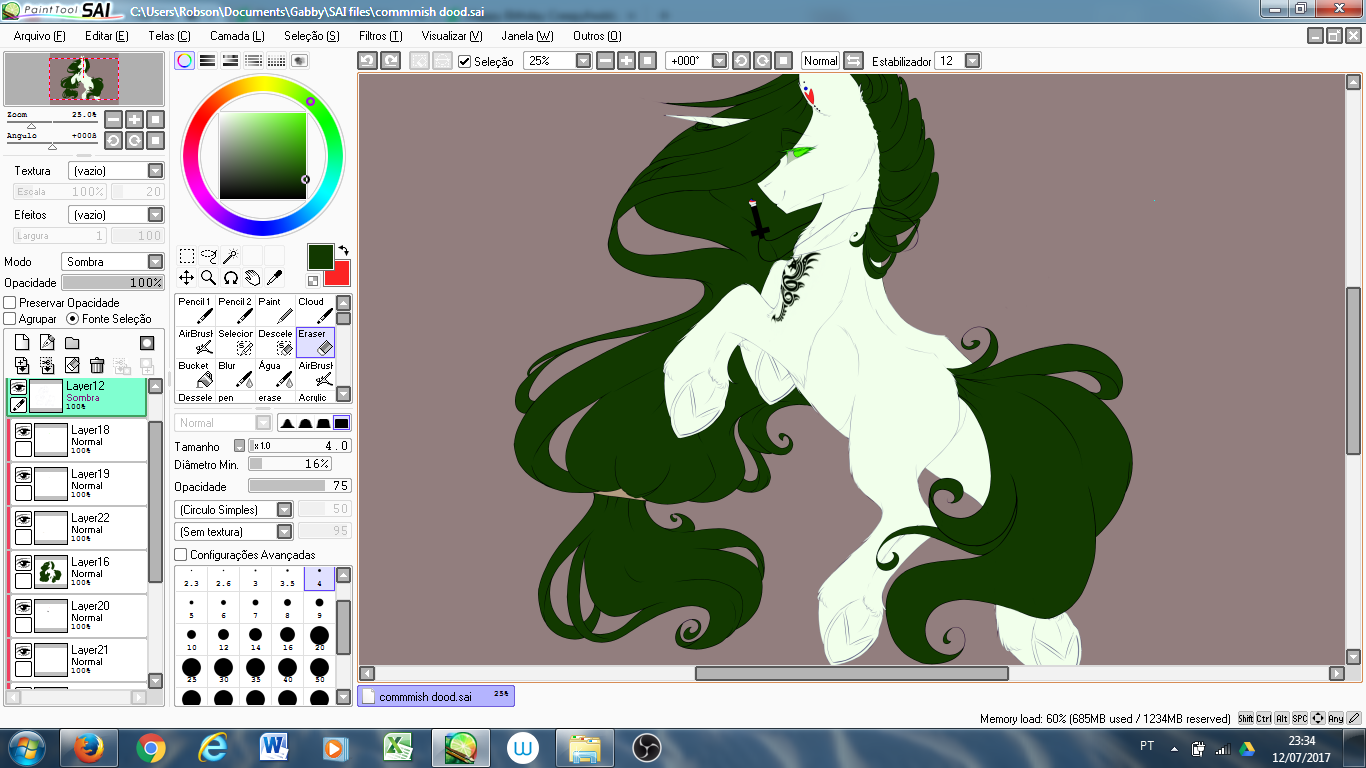Toggle visibility of Layer22
This screenshot has width=1366, height=768.
tap(23, 519)
